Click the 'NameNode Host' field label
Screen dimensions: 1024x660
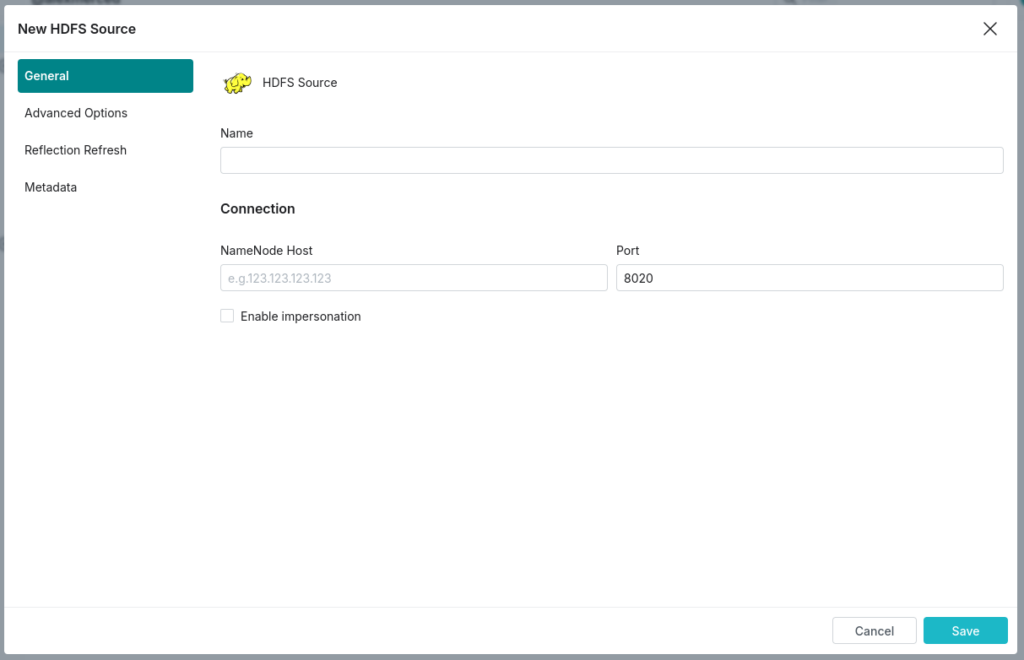266,251
